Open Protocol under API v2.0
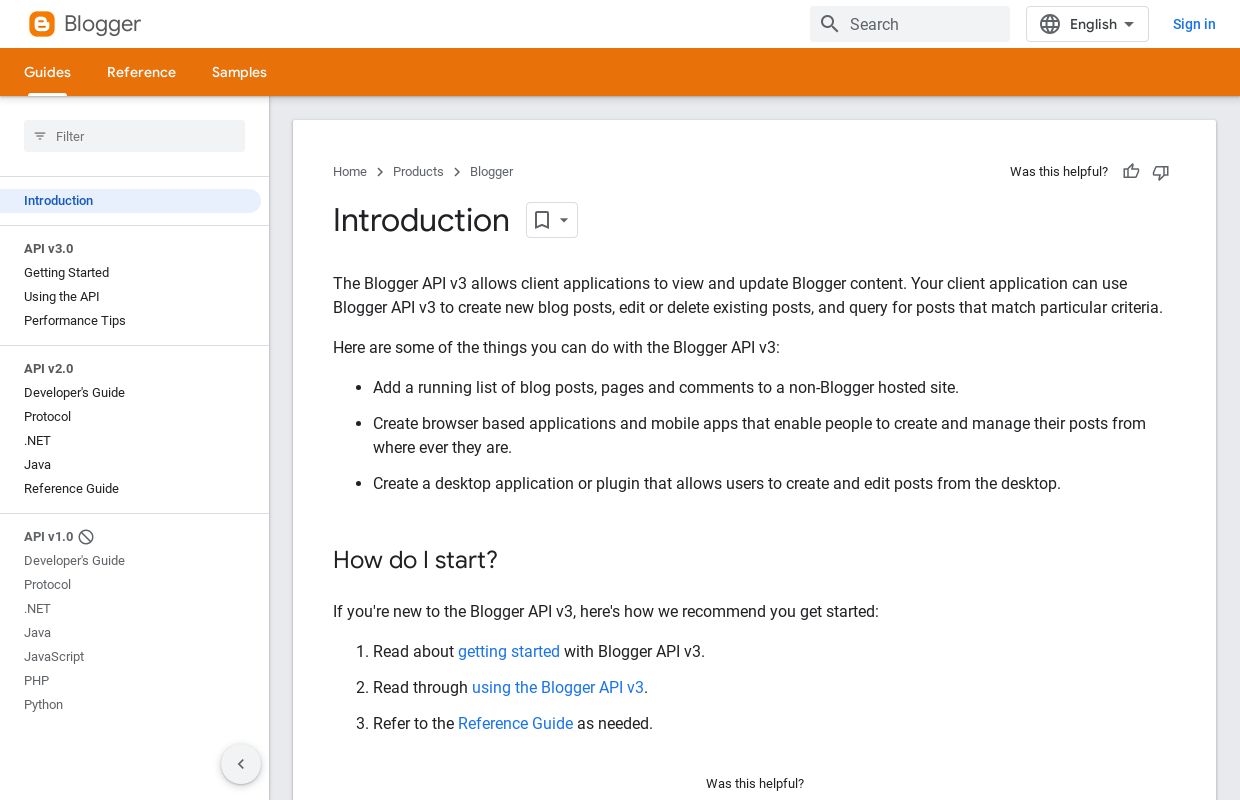This screenshot has width=1240, height=800. pyautogui.click(x=47, y=417)
